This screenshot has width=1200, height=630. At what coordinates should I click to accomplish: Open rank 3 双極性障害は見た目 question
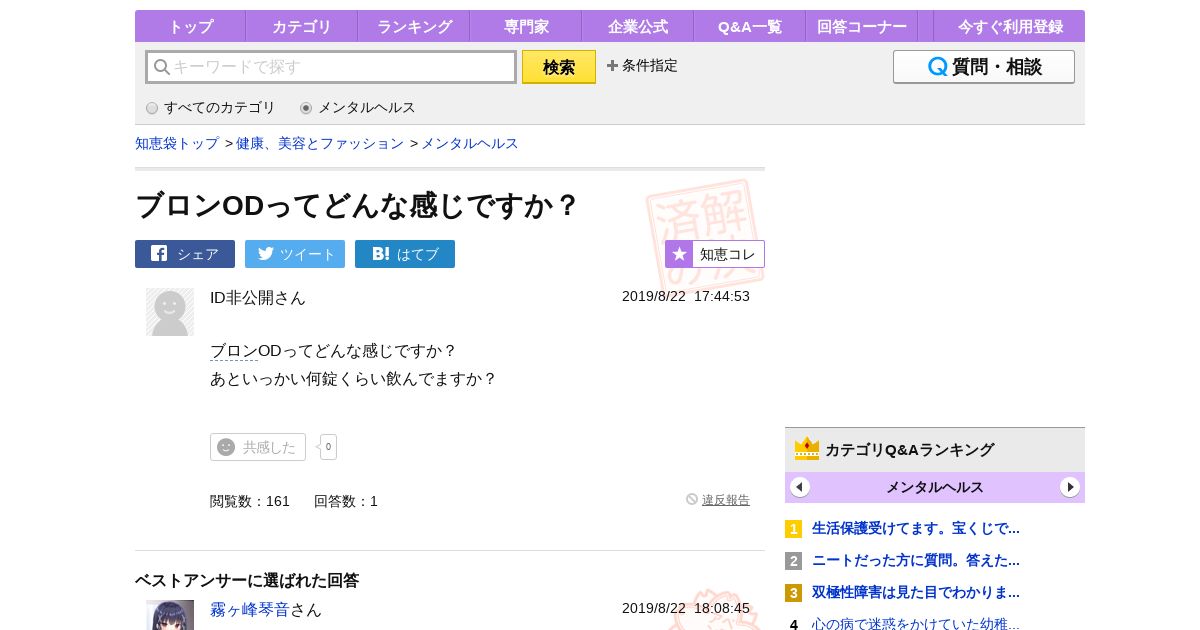(916, 592)
